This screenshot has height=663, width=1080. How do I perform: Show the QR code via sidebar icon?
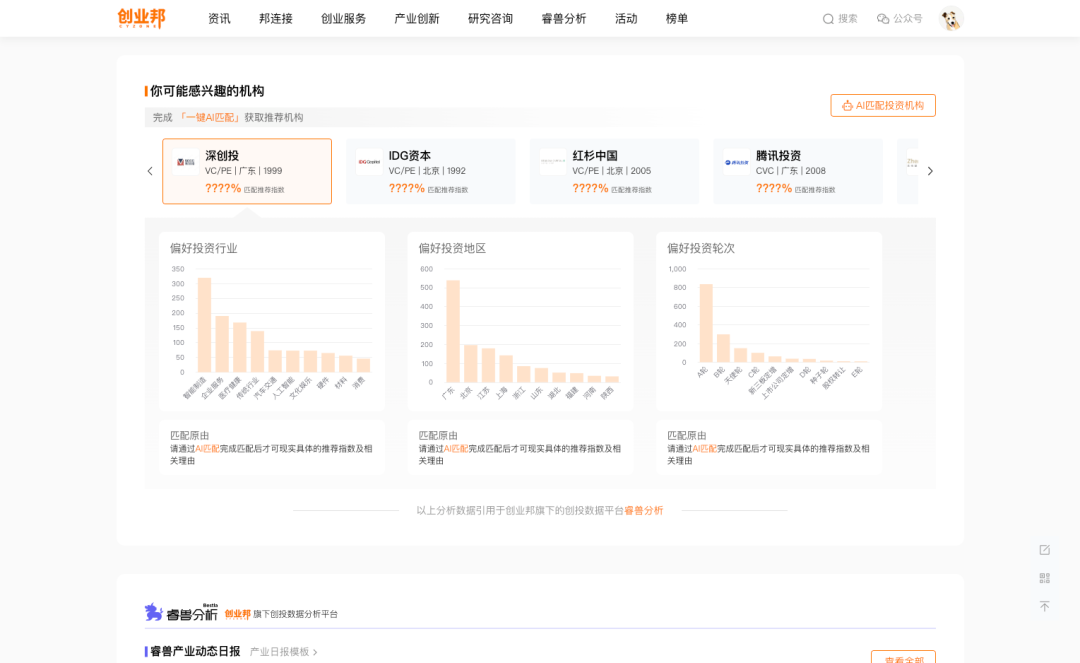click(x=1044, y=577)
